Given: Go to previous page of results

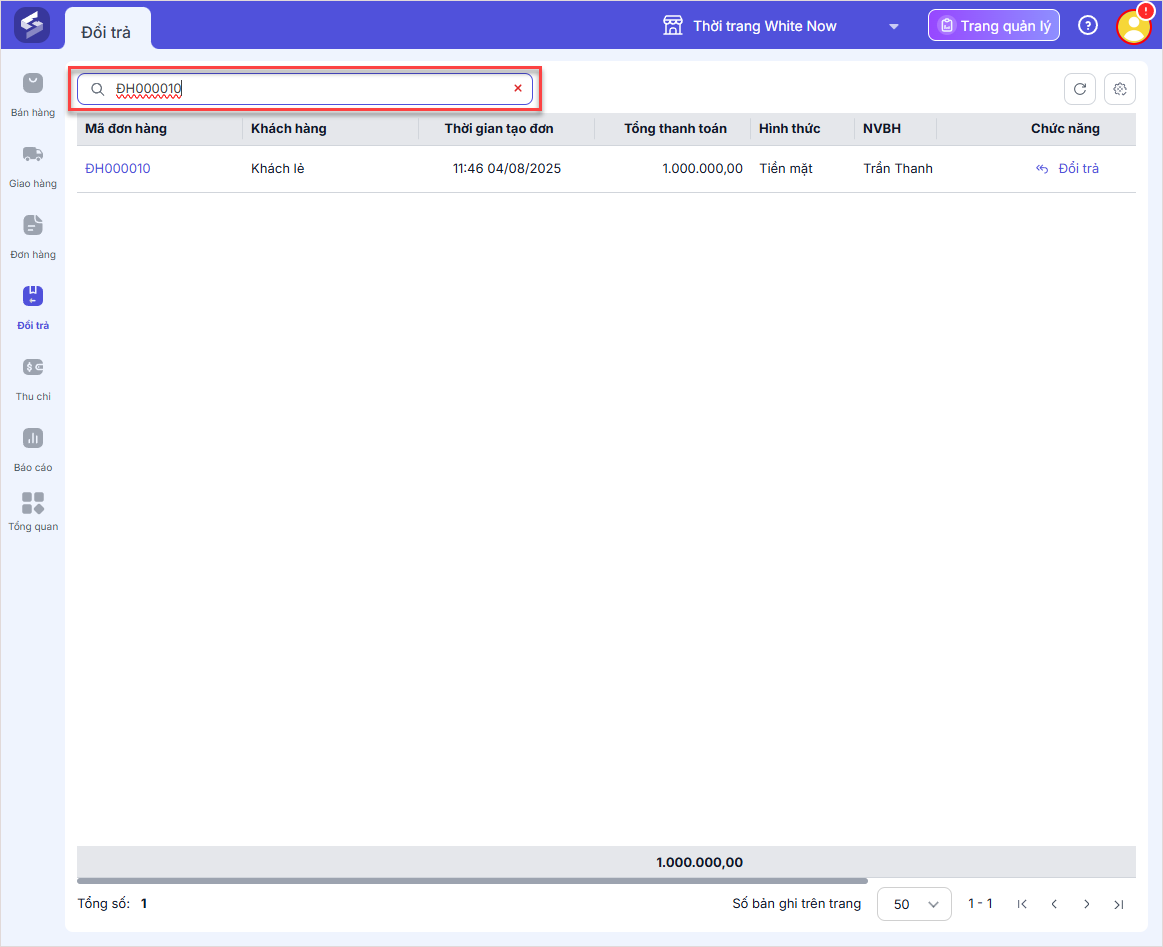Looking at the screenshot, I should (x=1054, y=904).
